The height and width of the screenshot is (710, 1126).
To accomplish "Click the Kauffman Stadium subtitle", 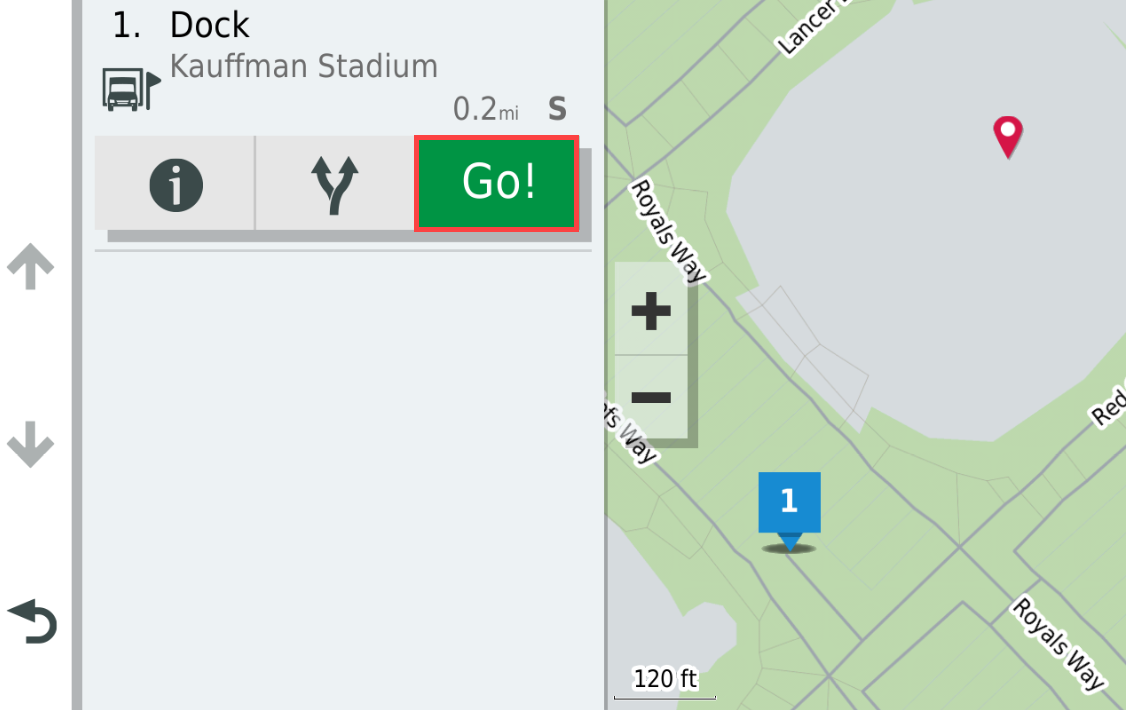I will click(x=303, y=66).
